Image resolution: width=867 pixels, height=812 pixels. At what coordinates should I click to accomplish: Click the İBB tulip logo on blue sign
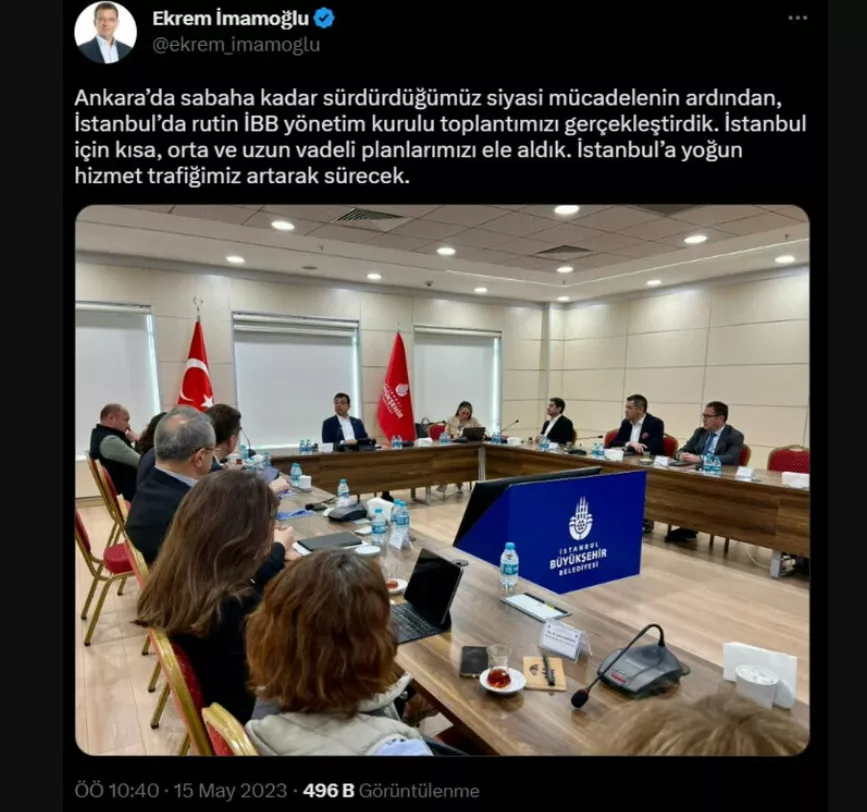(x=581, y=518)
